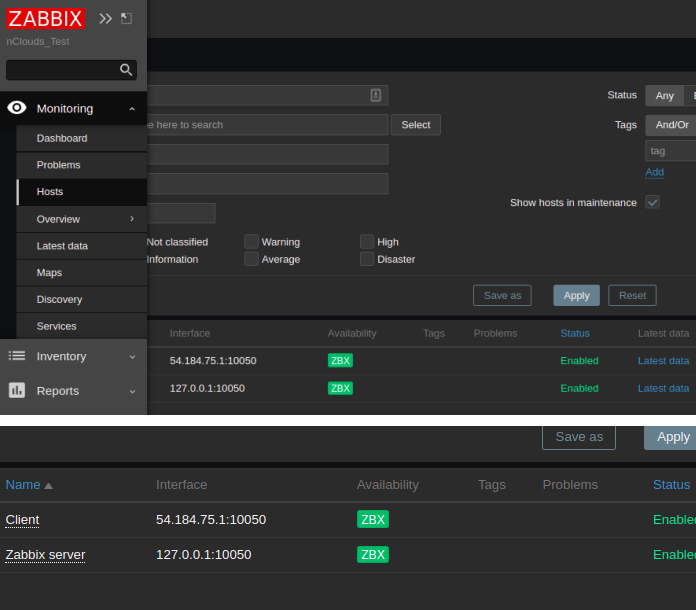Click ZBX availability badge in Client row
The height and width of the screenshot is (610, 696).
pos(373,519)
